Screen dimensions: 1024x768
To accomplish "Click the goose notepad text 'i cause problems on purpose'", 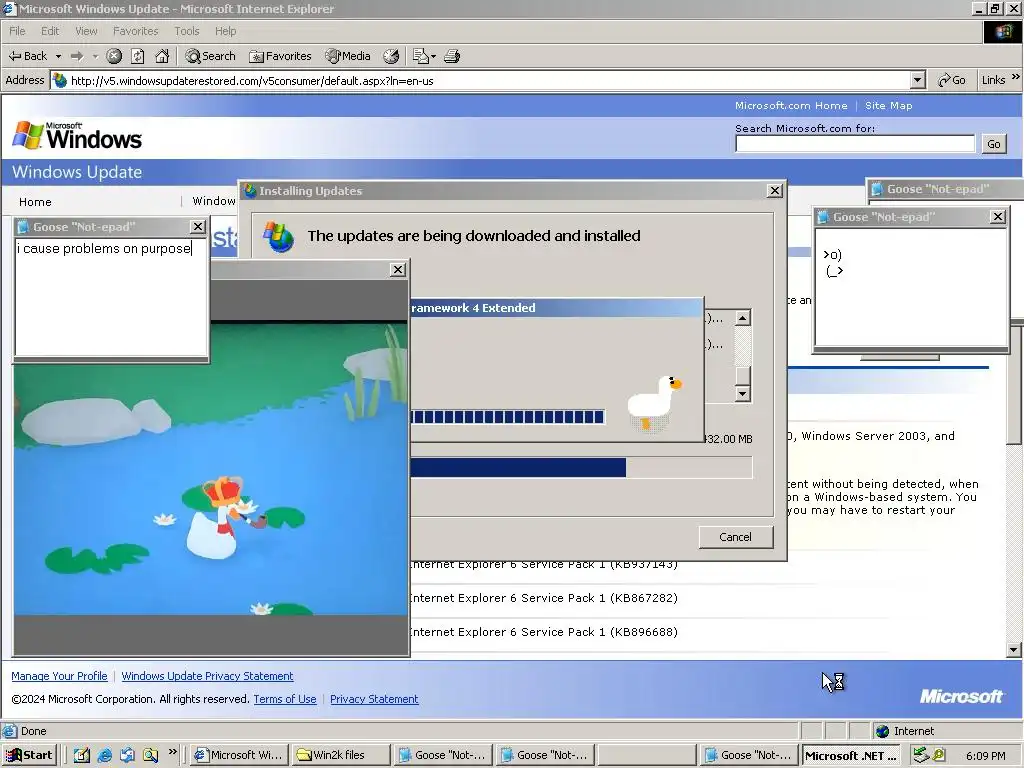I will (x=104, y=248).
